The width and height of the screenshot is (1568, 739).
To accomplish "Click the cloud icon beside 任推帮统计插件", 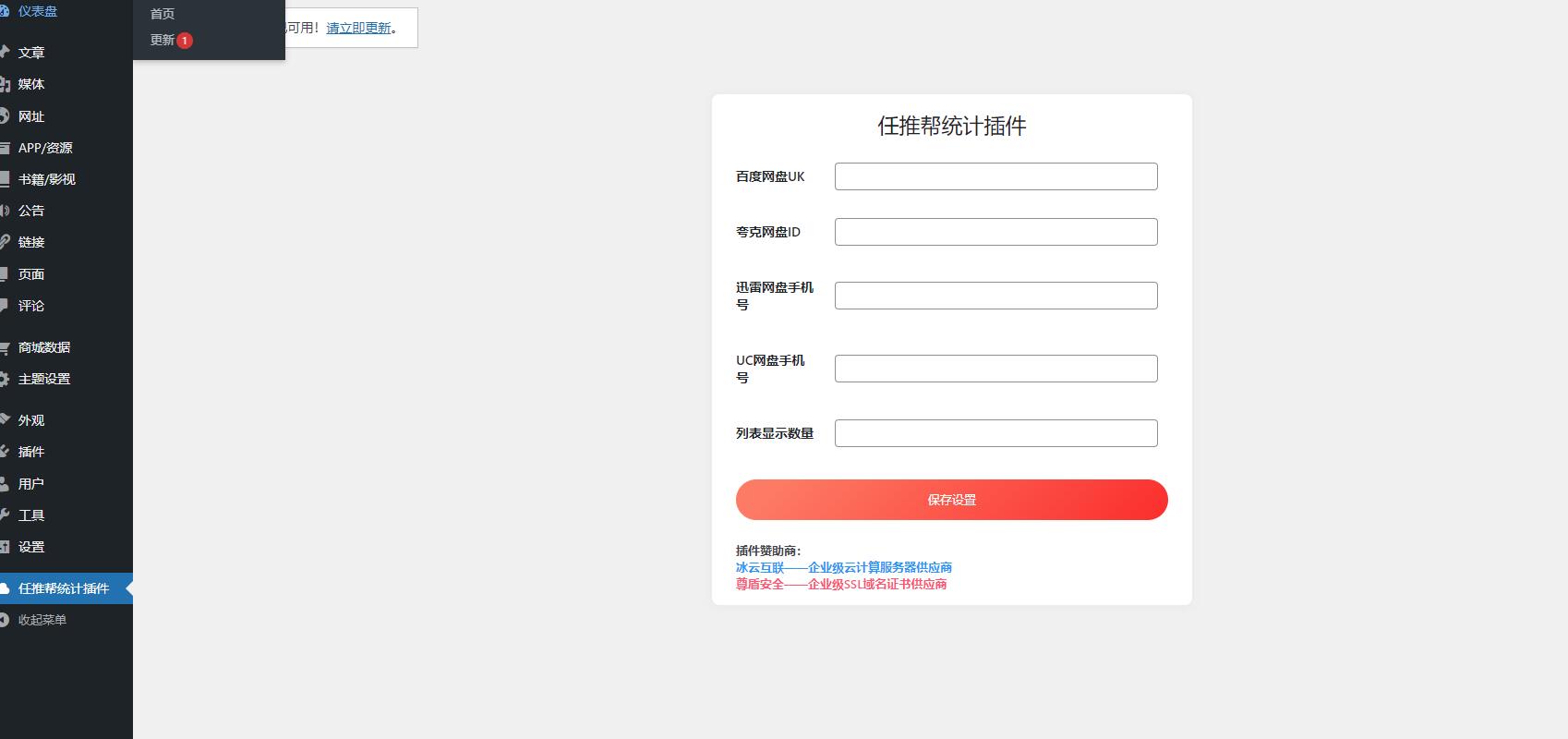I will point(5,588).
